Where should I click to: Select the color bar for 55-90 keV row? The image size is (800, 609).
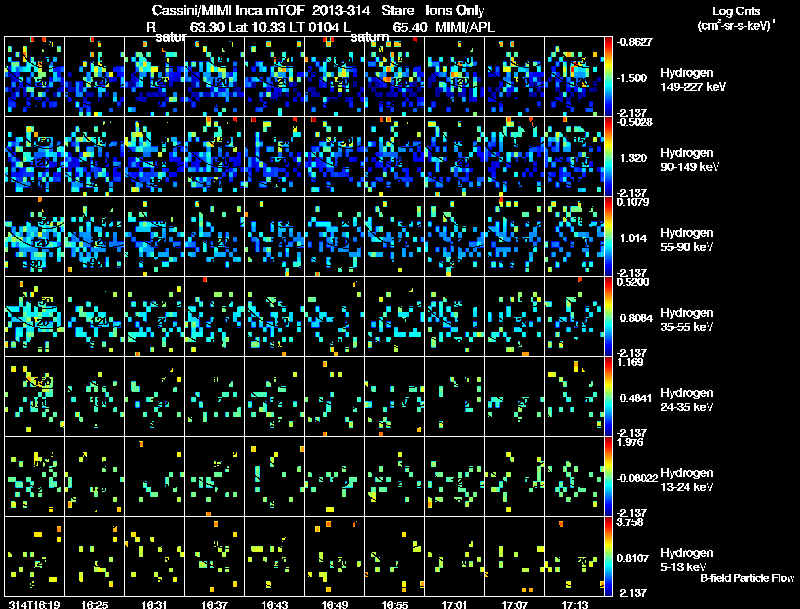[x=608, y=236]
